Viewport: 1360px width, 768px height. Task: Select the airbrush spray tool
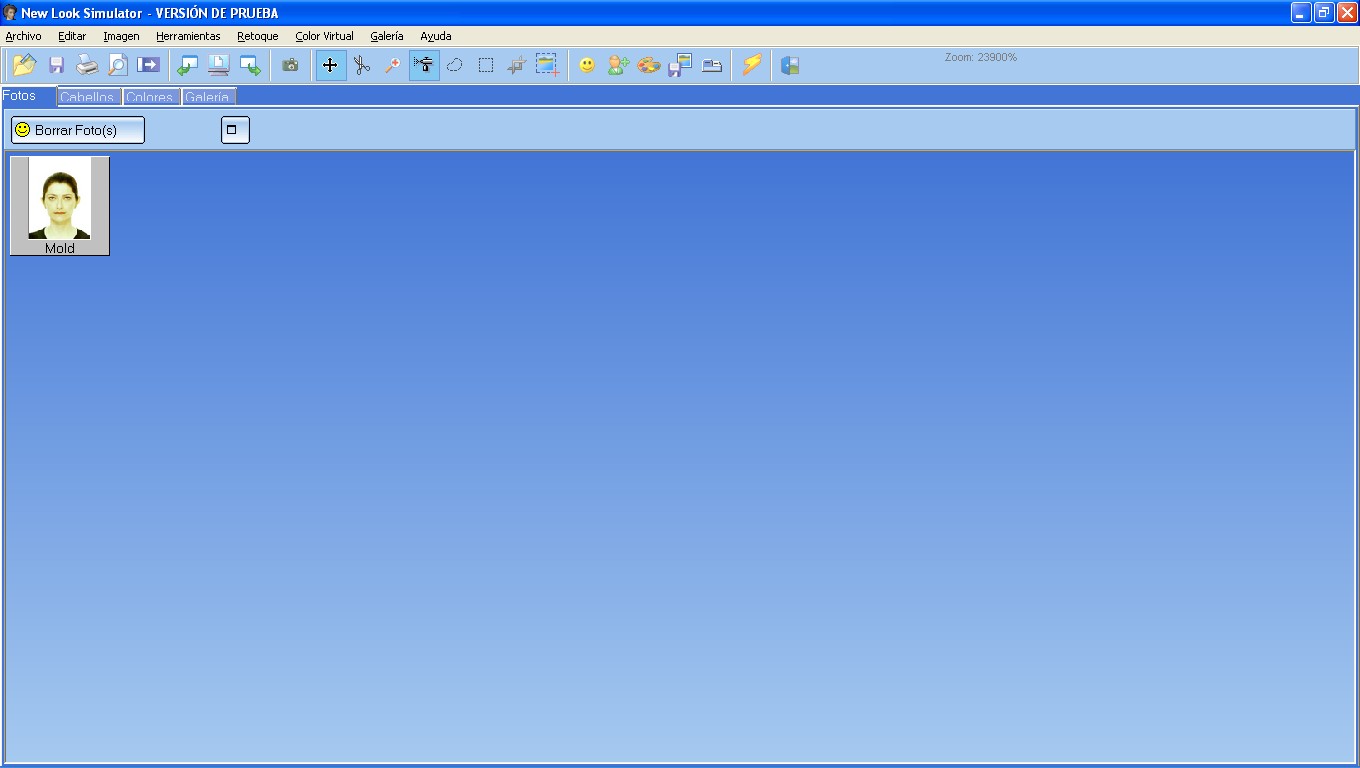click(x=424, y=65)
